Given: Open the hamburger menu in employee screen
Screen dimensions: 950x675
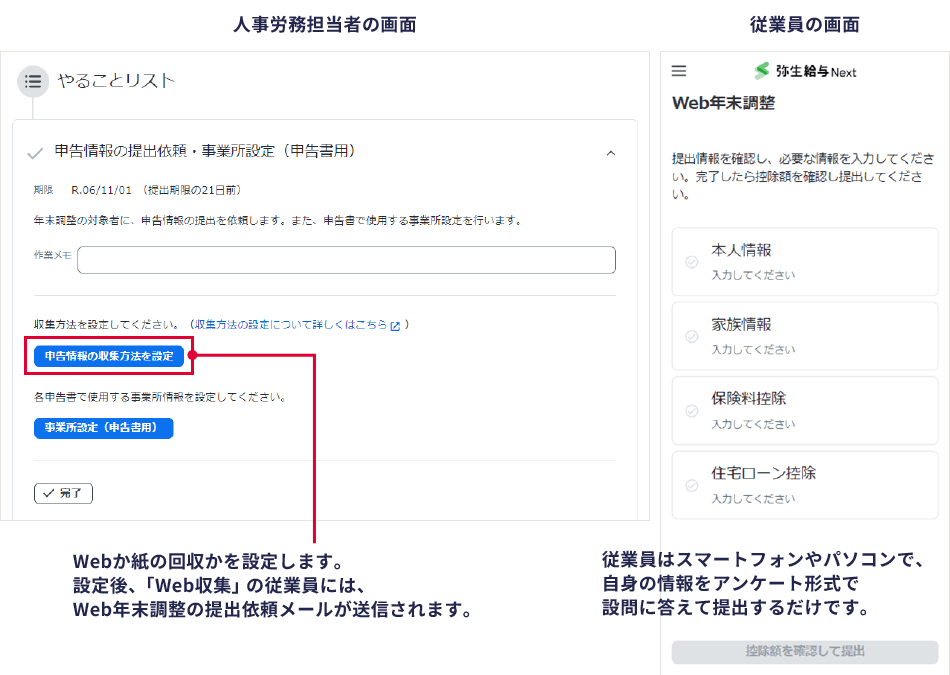Looking at the screenshot, I should 679,71.
